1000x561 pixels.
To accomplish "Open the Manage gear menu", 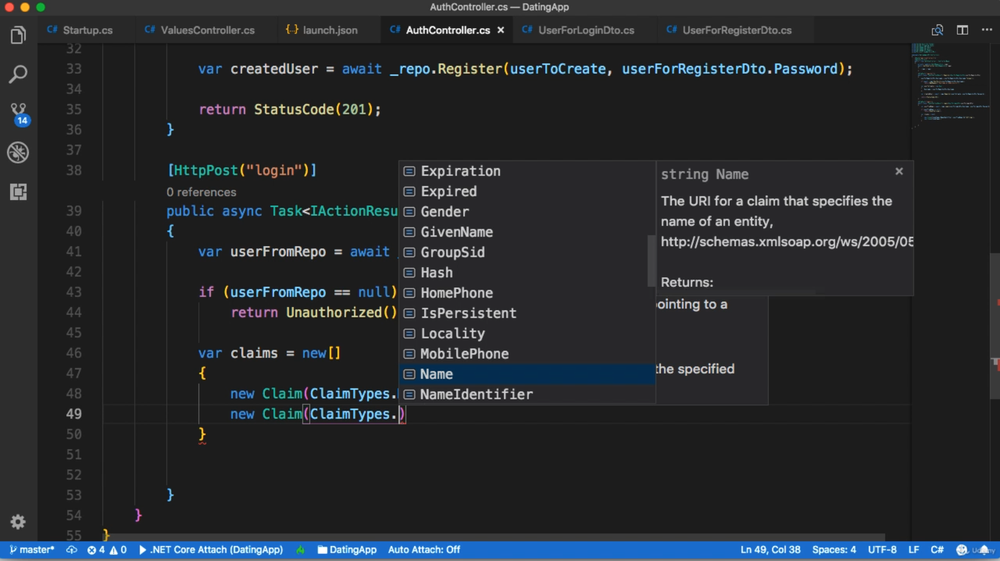I will pyautogui.click(x=18, y=522).
